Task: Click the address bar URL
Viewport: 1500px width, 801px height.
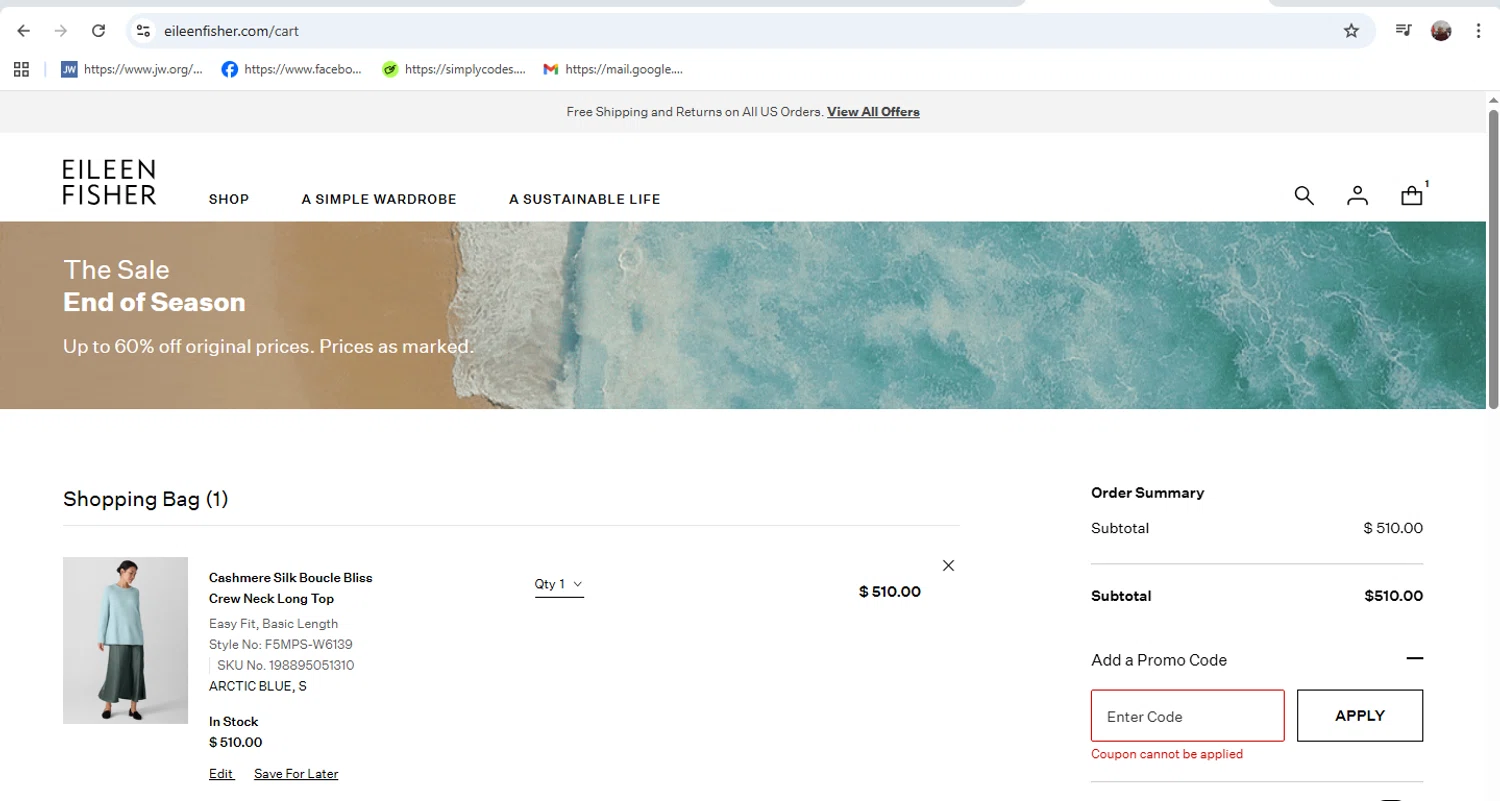Action: 231,31
